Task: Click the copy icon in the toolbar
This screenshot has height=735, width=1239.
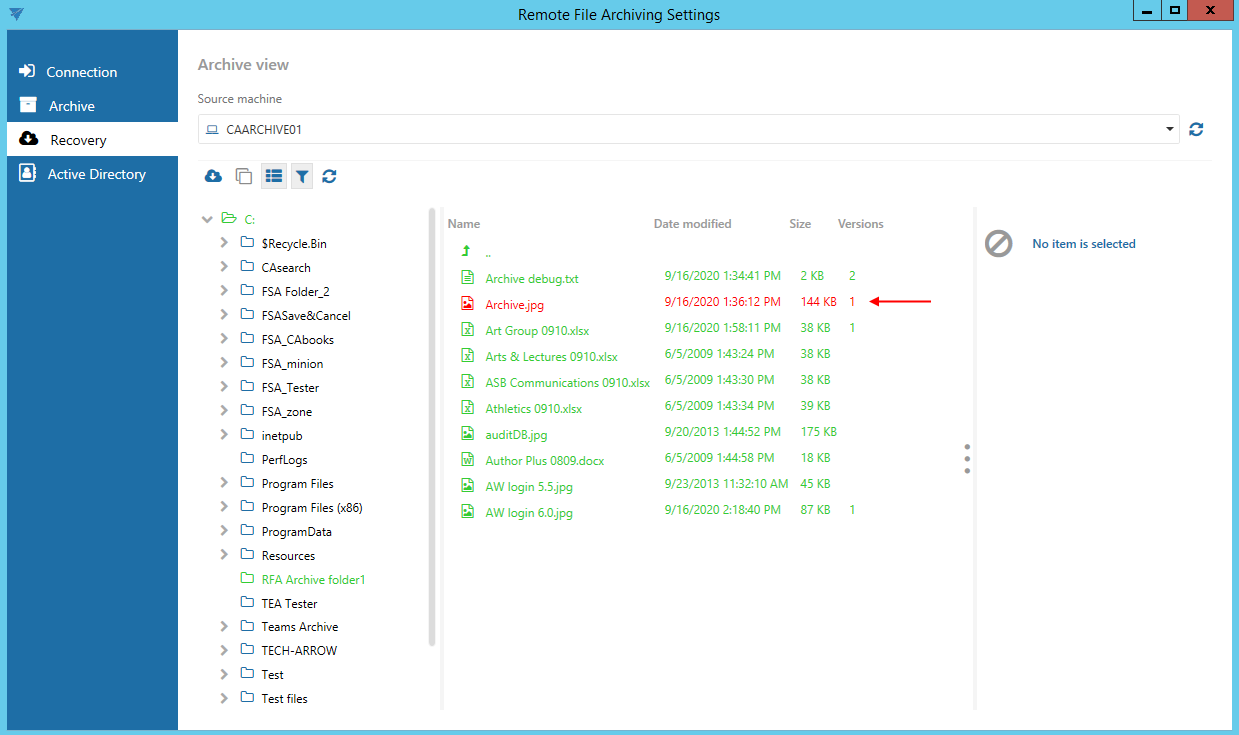Action: click(243, 177)
